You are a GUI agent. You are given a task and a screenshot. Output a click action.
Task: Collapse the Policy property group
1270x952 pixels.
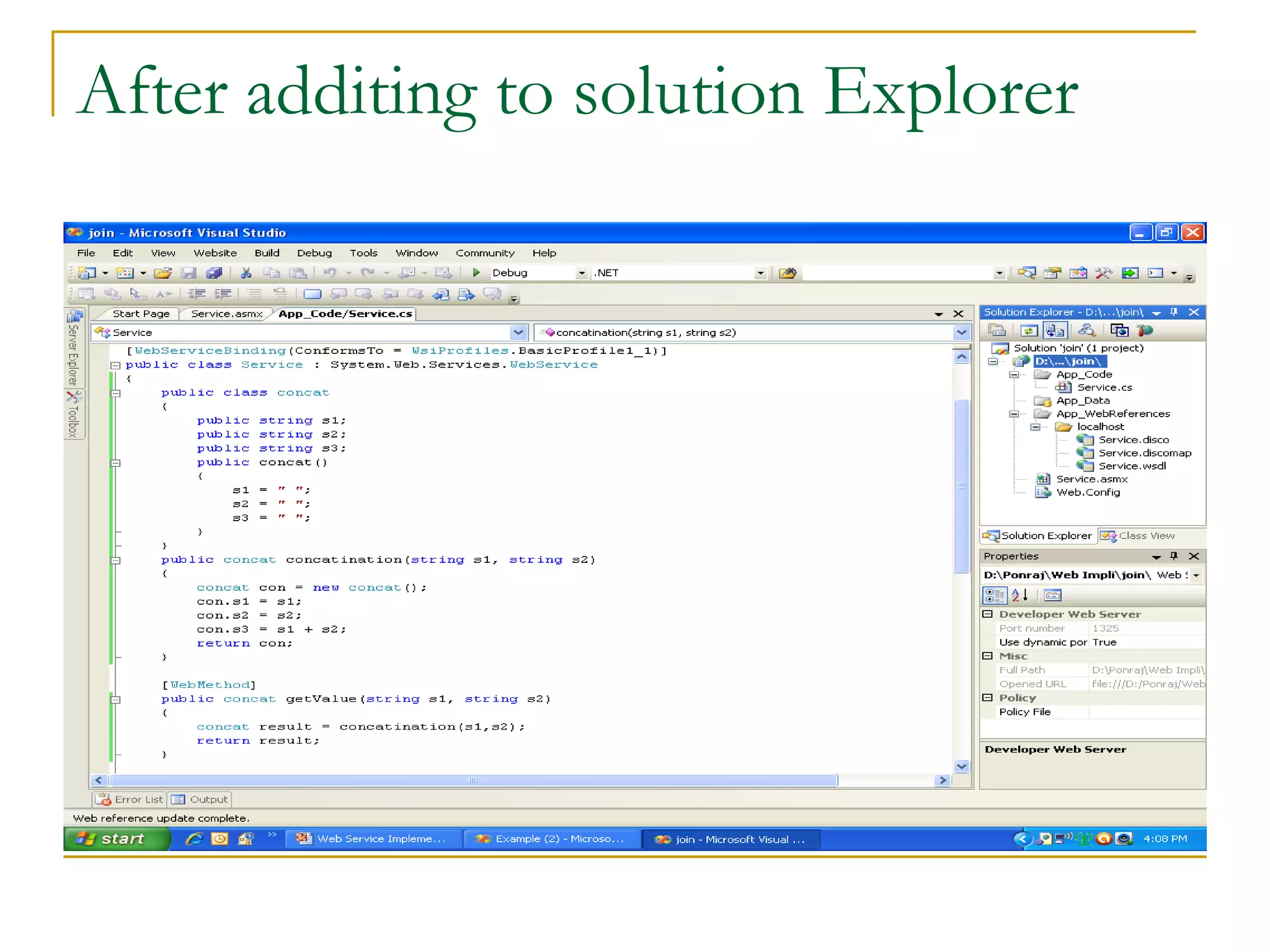click(987, 698)
